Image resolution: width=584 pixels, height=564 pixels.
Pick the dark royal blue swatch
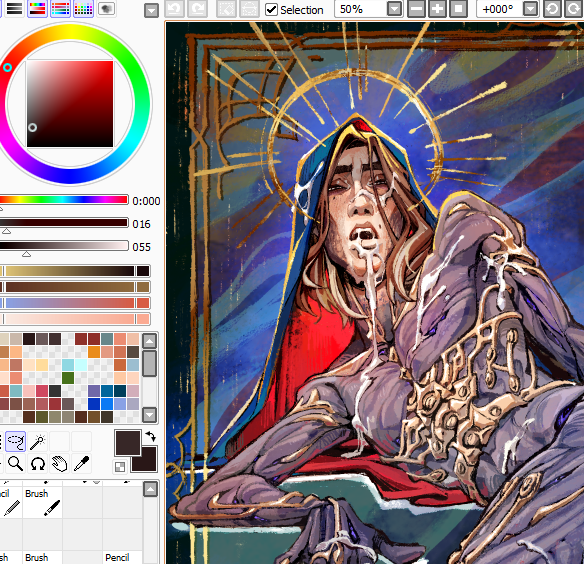[x=94, y=404]
